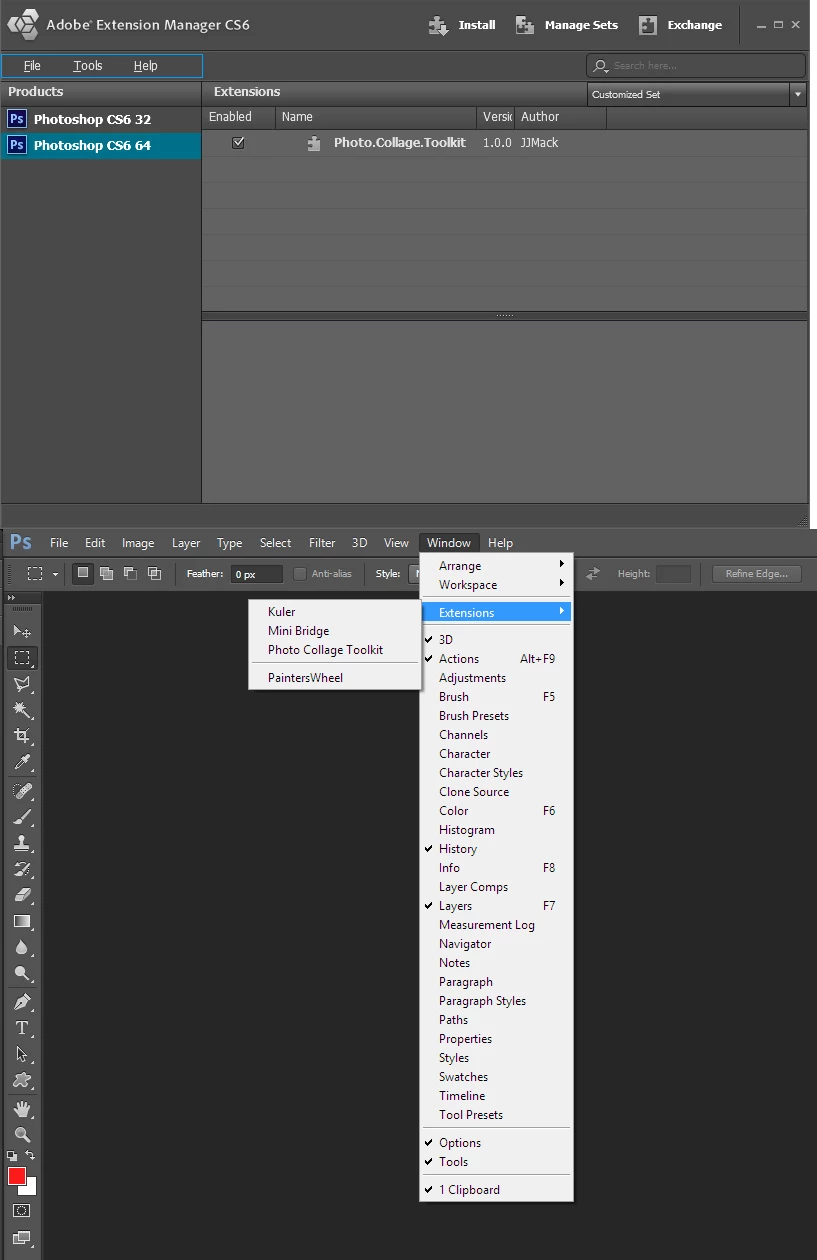817x1260 pixels.
Task: Select Photoshop CS6 64 product
Action: tap(100, 145)
